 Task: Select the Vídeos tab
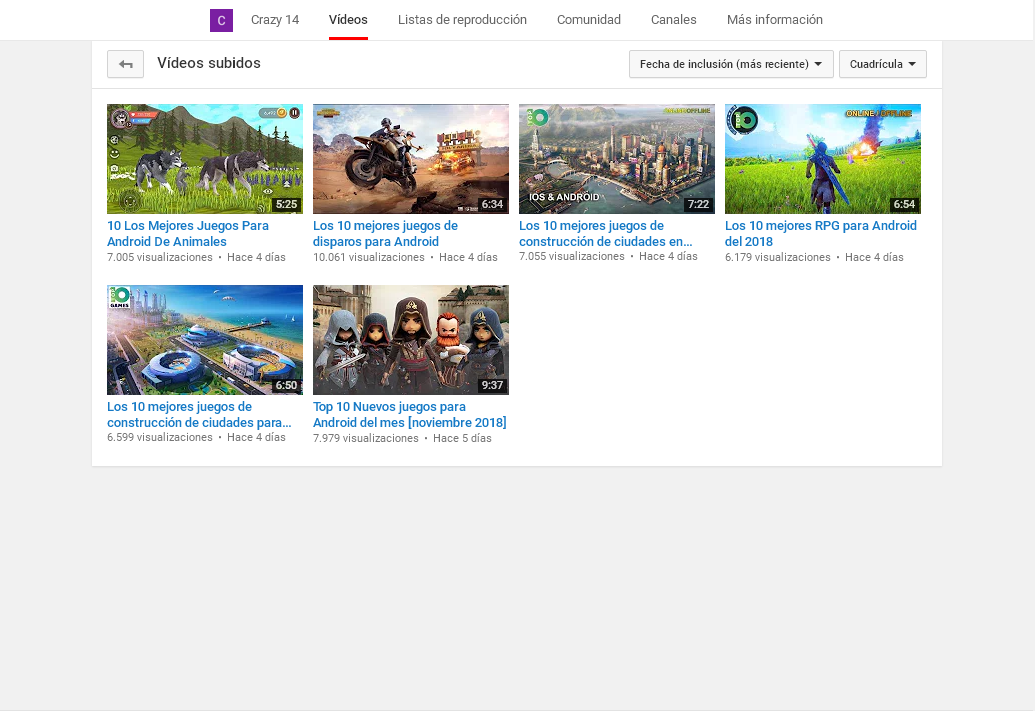pos(348,20)
